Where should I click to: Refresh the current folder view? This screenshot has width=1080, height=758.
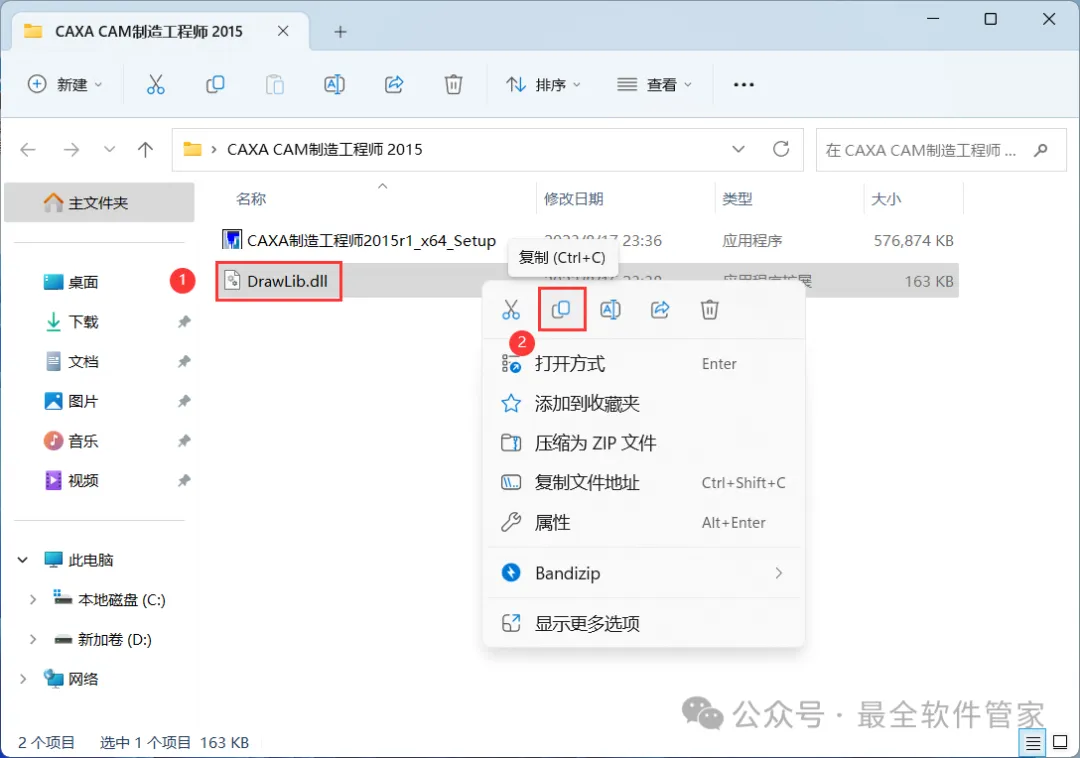(x=781, y=149)
